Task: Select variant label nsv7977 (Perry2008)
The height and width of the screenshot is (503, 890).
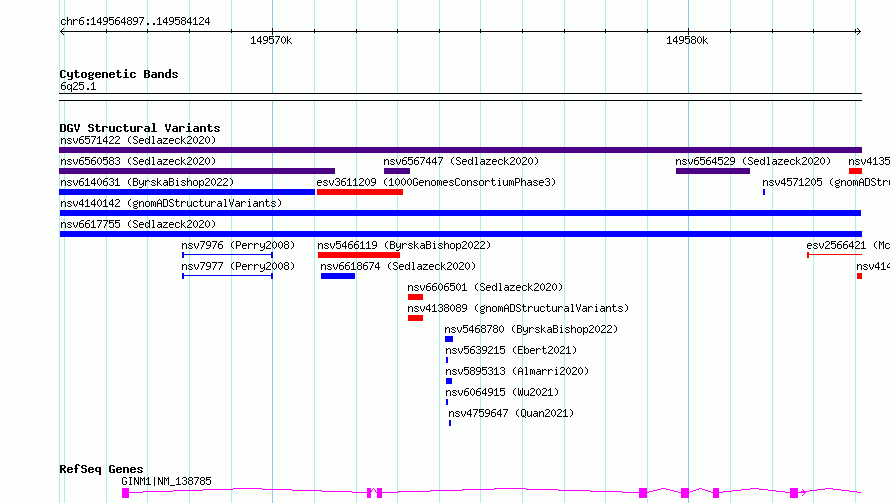Action: [238, 266]
